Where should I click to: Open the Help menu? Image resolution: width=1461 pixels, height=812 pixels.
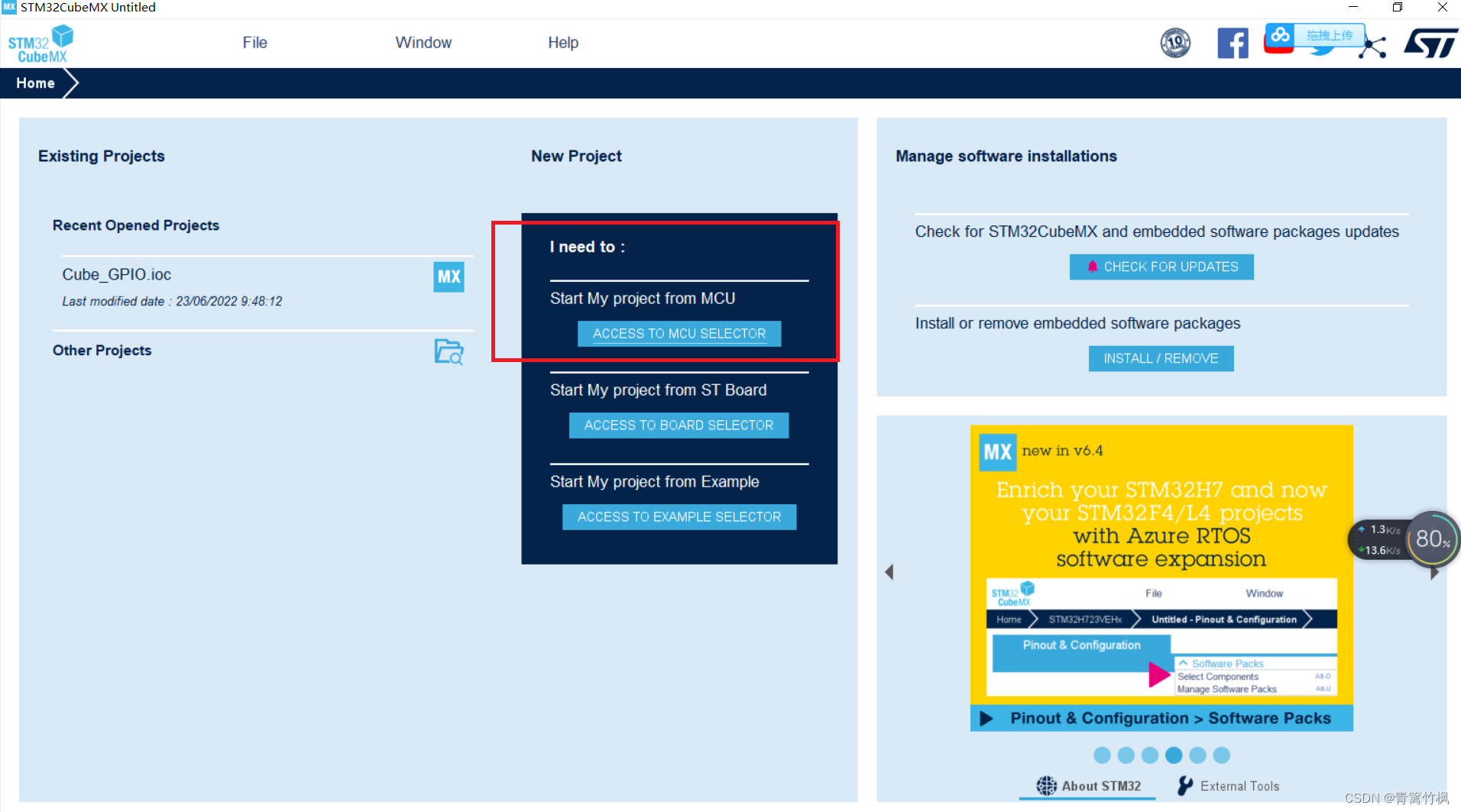562,43
